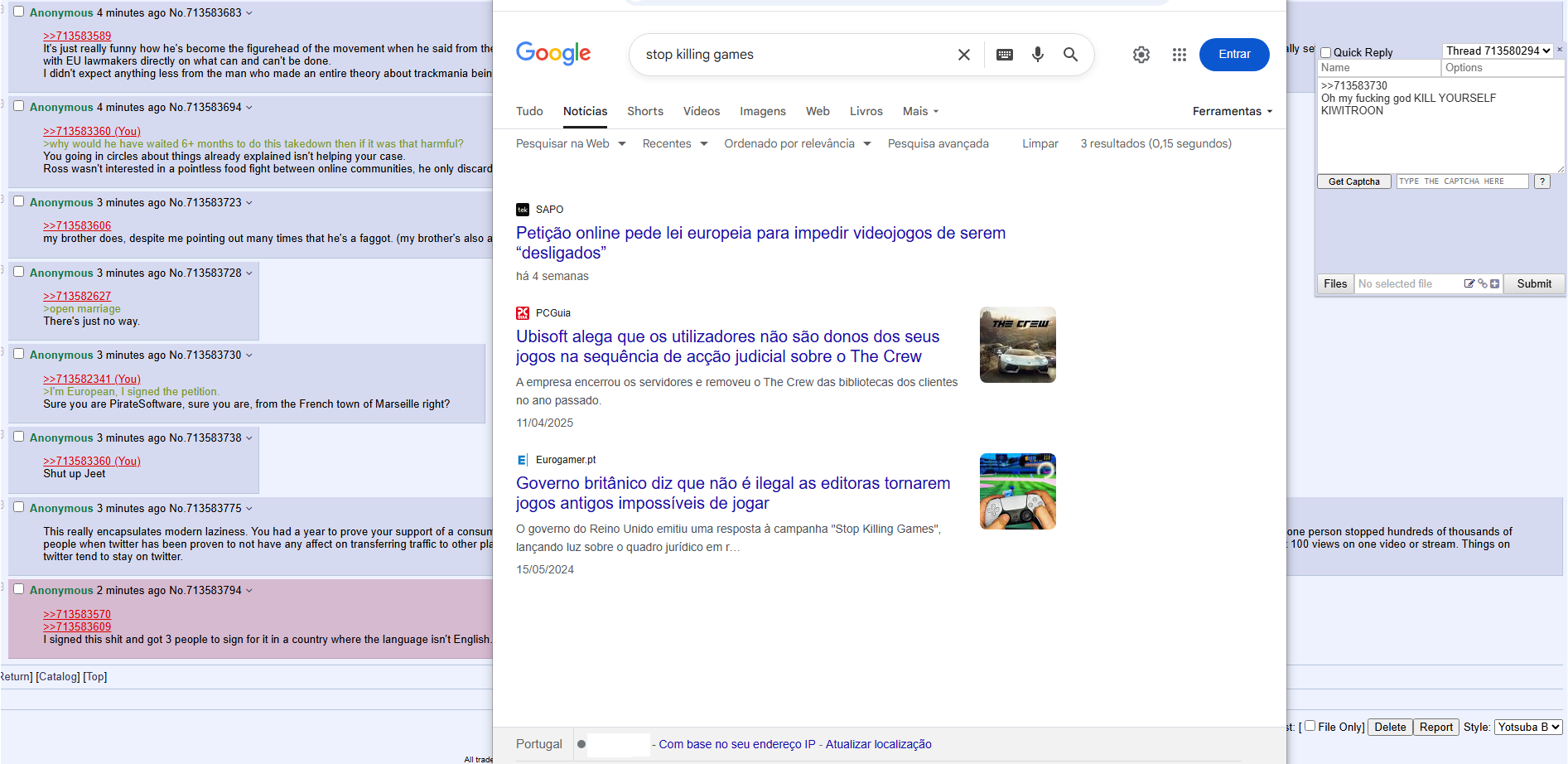Viewport: 1568px width, 764px height.
Task: Expand the 'Ordenado por relevância' dropdown
Action: [x=798, y=143]
